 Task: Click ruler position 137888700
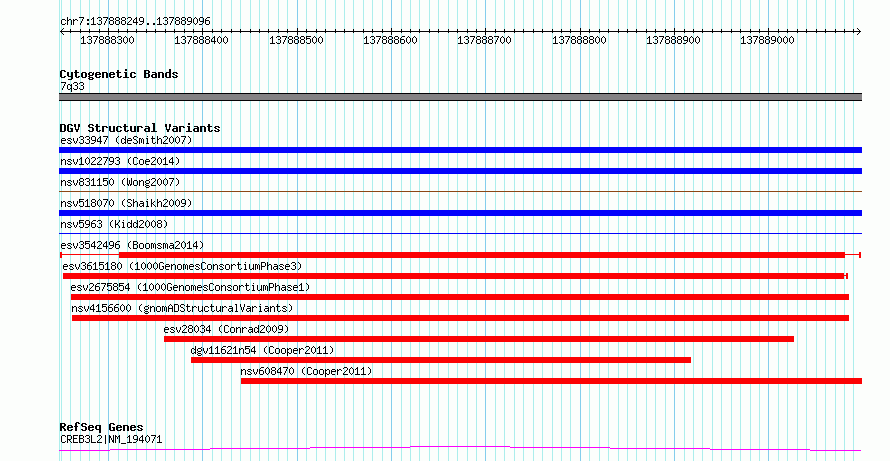pos(485,40)
